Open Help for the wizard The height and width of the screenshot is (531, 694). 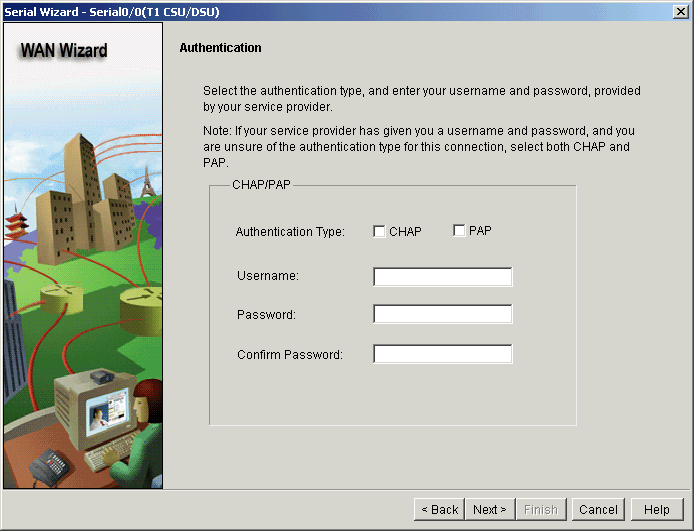(657, 510)
